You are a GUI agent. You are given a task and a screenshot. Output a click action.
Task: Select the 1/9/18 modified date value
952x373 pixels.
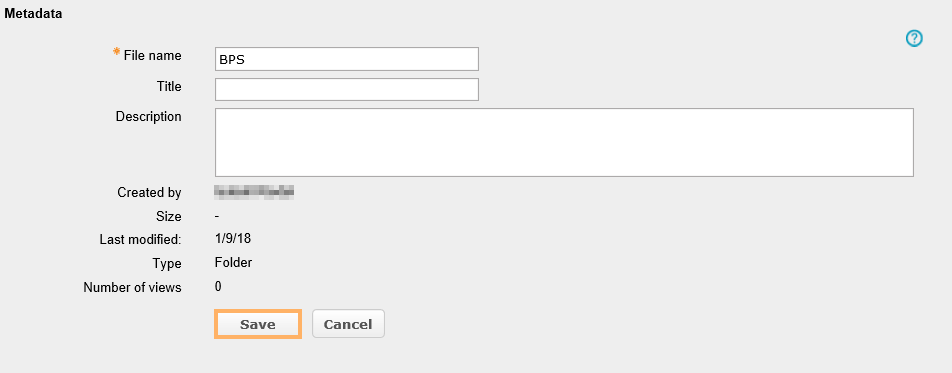point(233,239)
